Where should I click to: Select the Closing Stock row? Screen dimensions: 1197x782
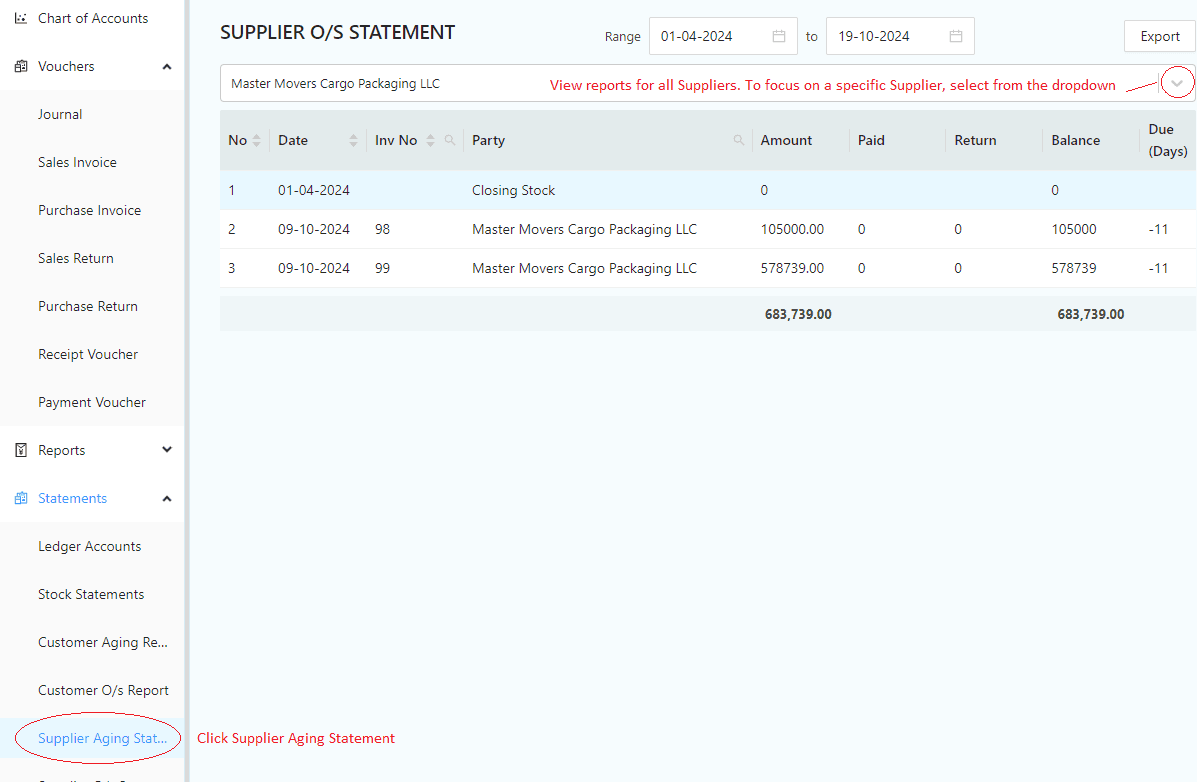tap(708, 190)
